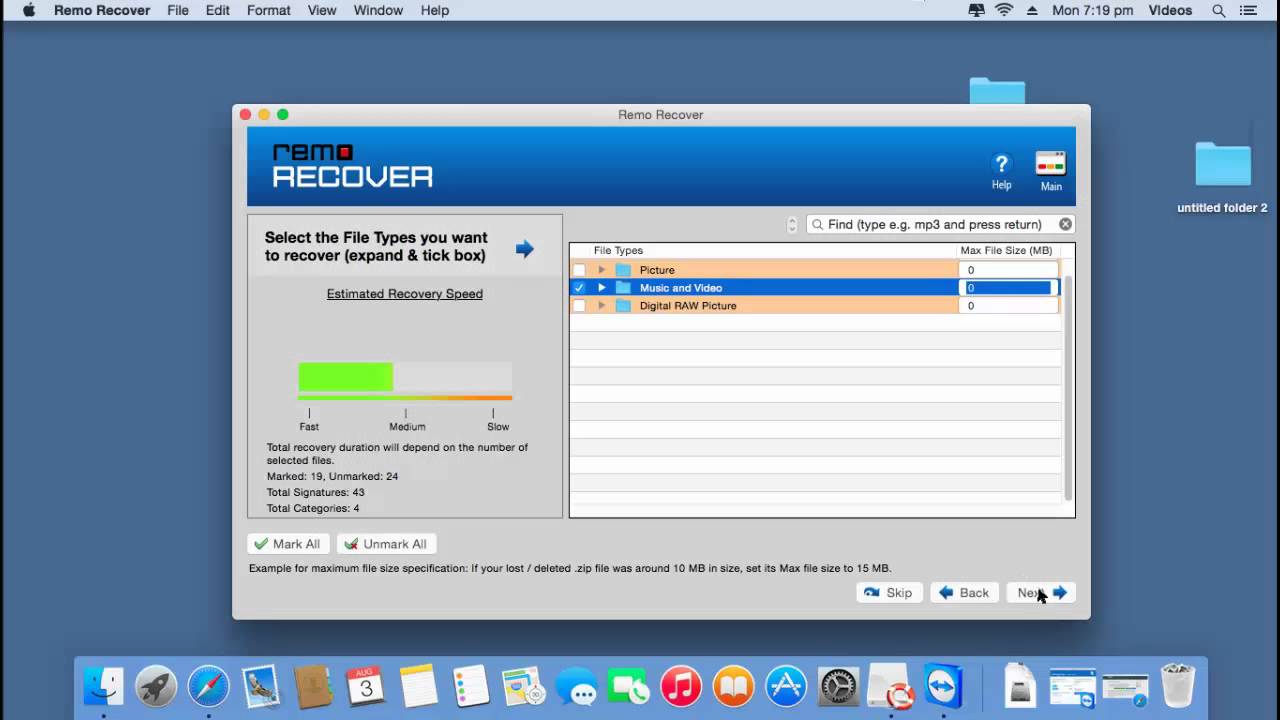Screen dimensions: 1280x720
Task: Click the file types list scrollbar
Action: (1068, 388)
